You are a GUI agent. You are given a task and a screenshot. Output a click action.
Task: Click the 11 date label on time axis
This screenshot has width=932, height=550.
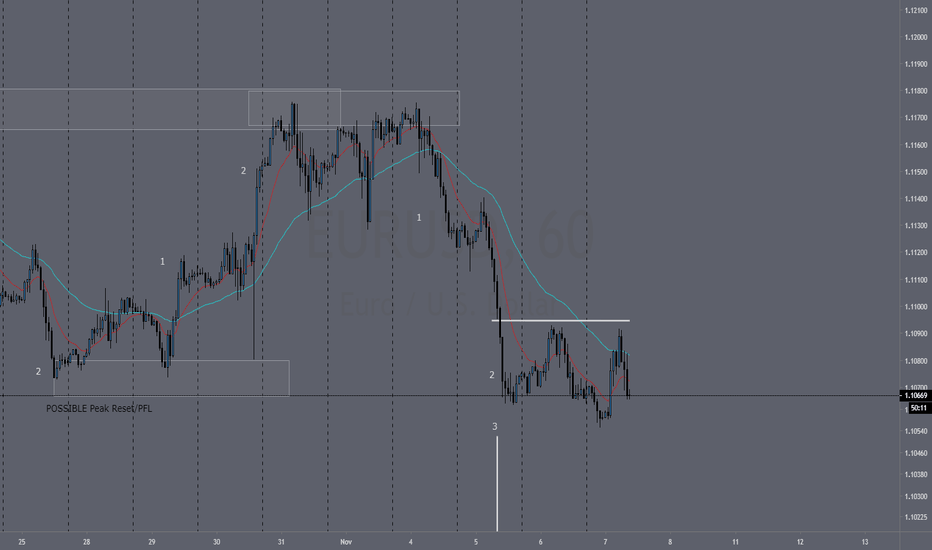tap(735, 542)
